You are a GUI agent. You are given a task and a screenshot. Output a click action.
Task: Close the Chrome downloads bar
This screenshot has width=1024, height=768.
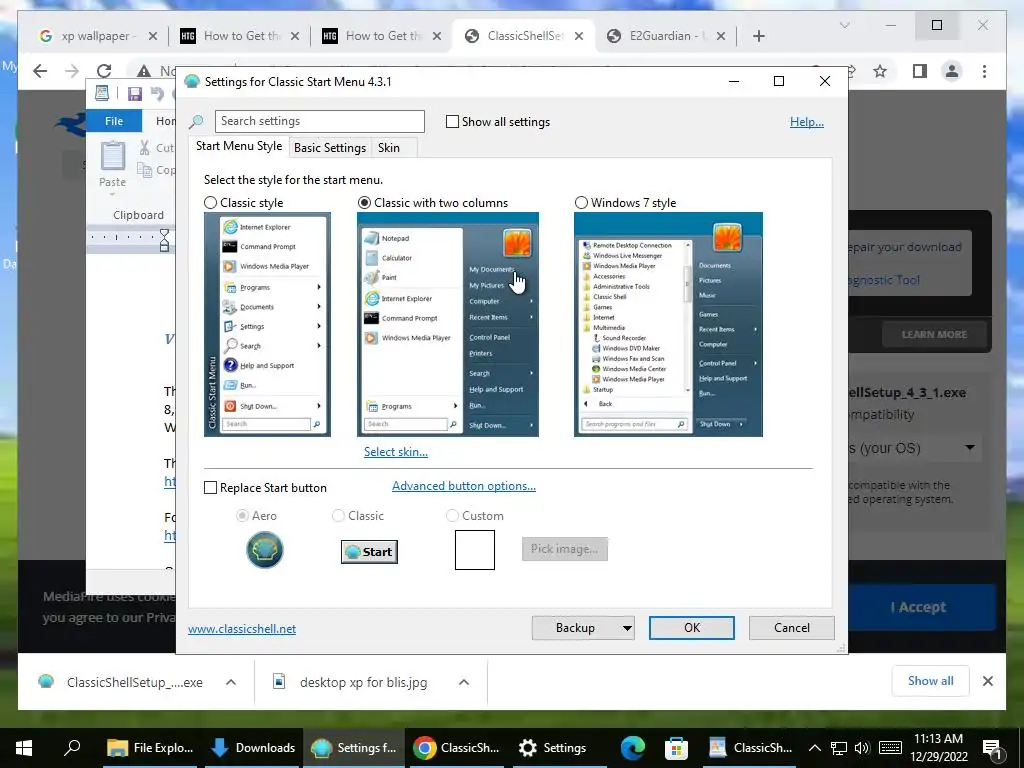987,681
